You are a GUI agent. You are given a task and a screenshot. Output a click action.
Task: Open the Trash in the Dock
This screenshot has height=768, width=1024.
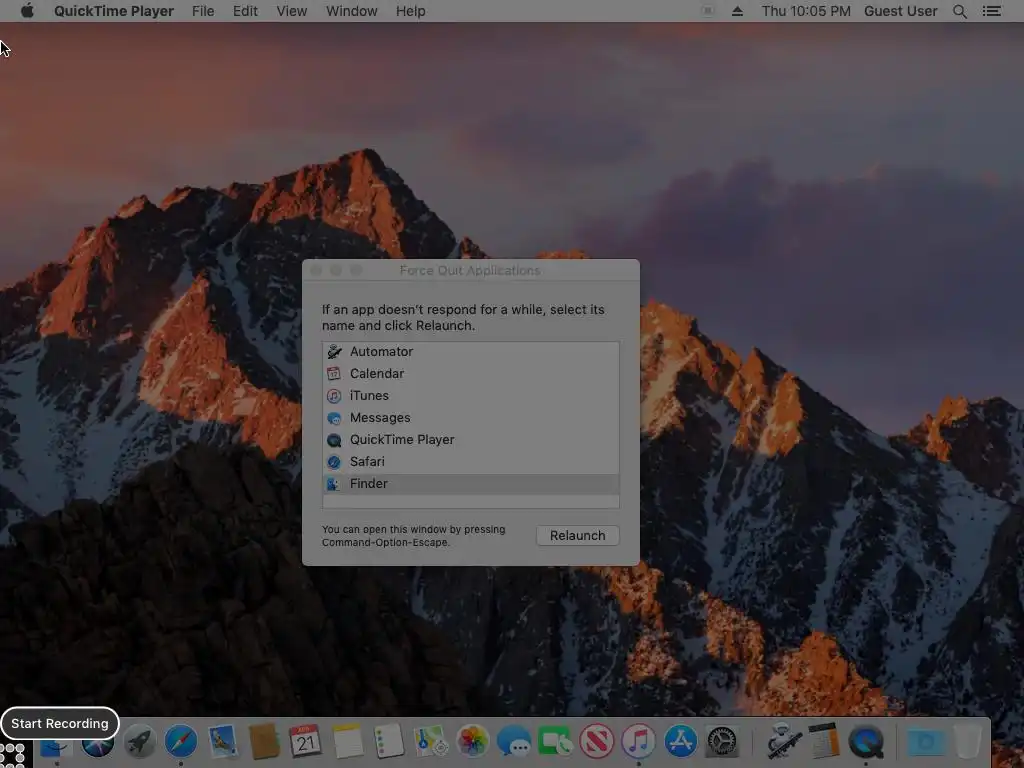968,741
